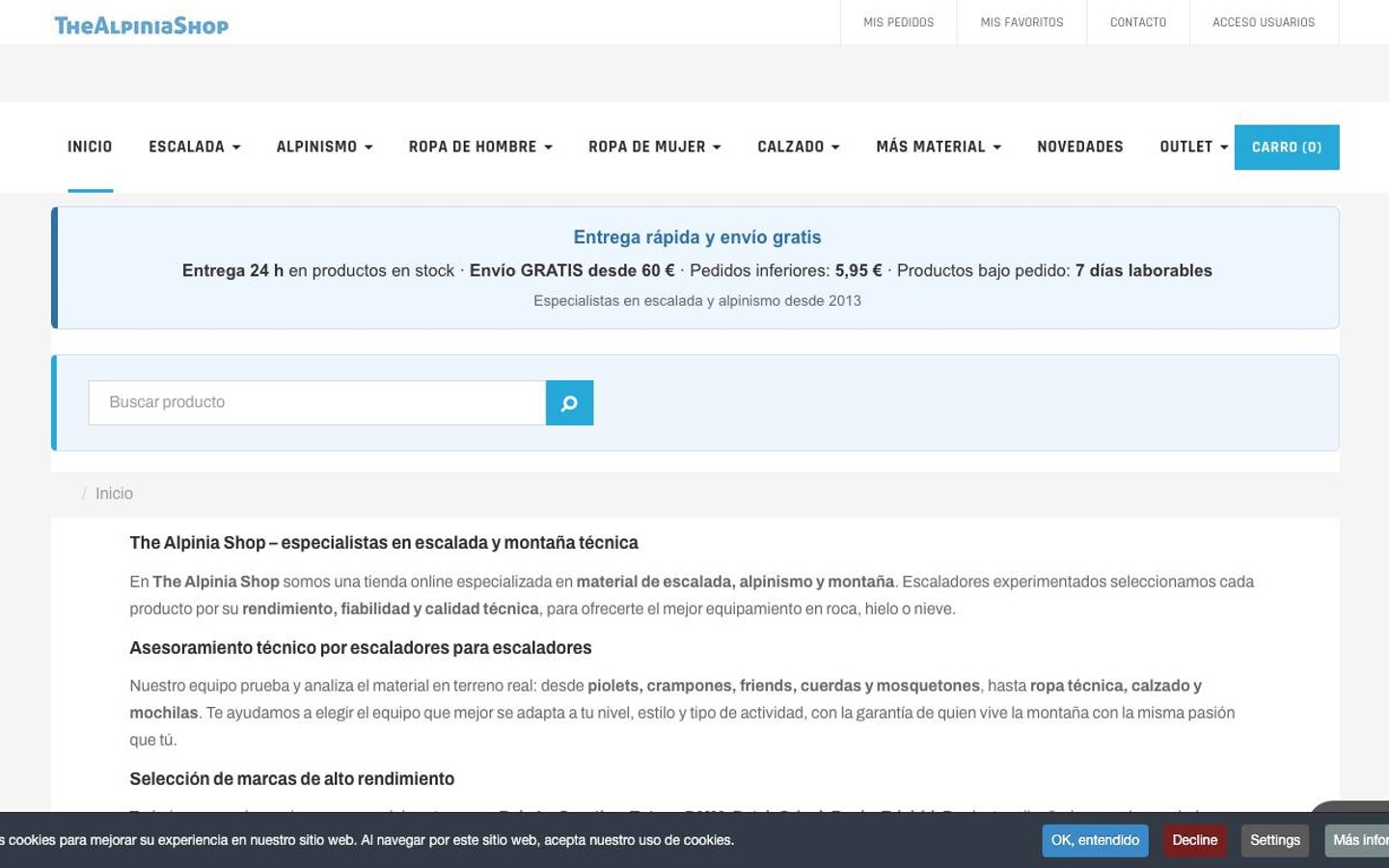Open Mis Favoritos link
The height and width of the screenshot is (868, 1389).
click(1021, 22)
